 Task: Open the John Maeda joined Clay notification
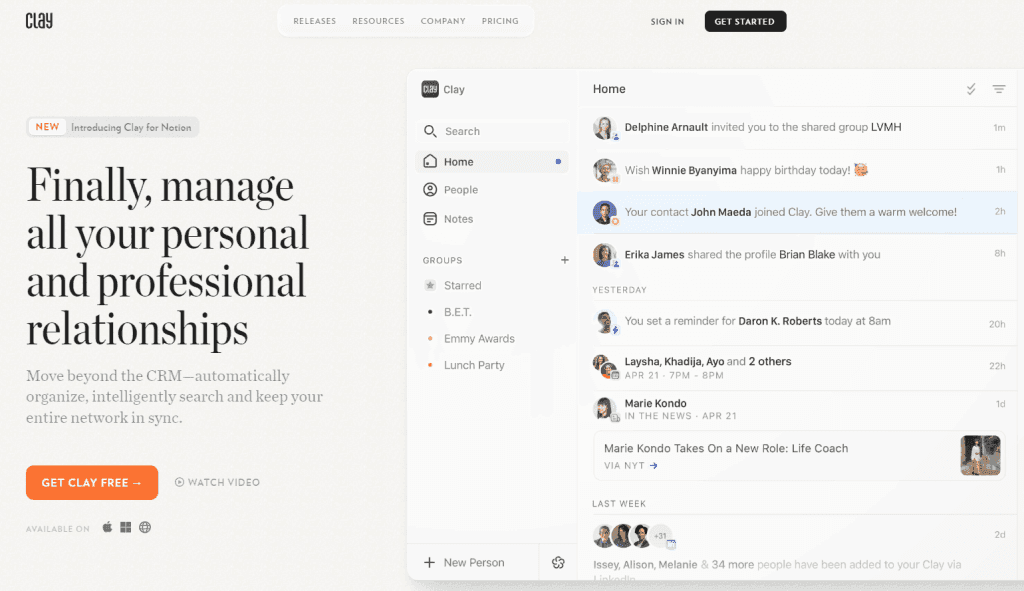tap(797, 212)
